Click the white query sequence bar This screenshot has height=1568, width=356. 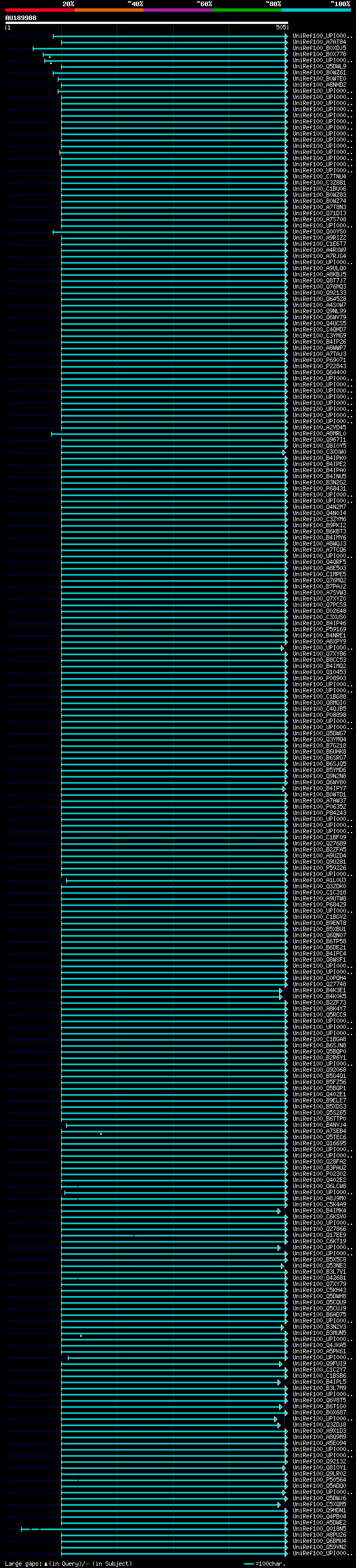[x=147, y=22]
